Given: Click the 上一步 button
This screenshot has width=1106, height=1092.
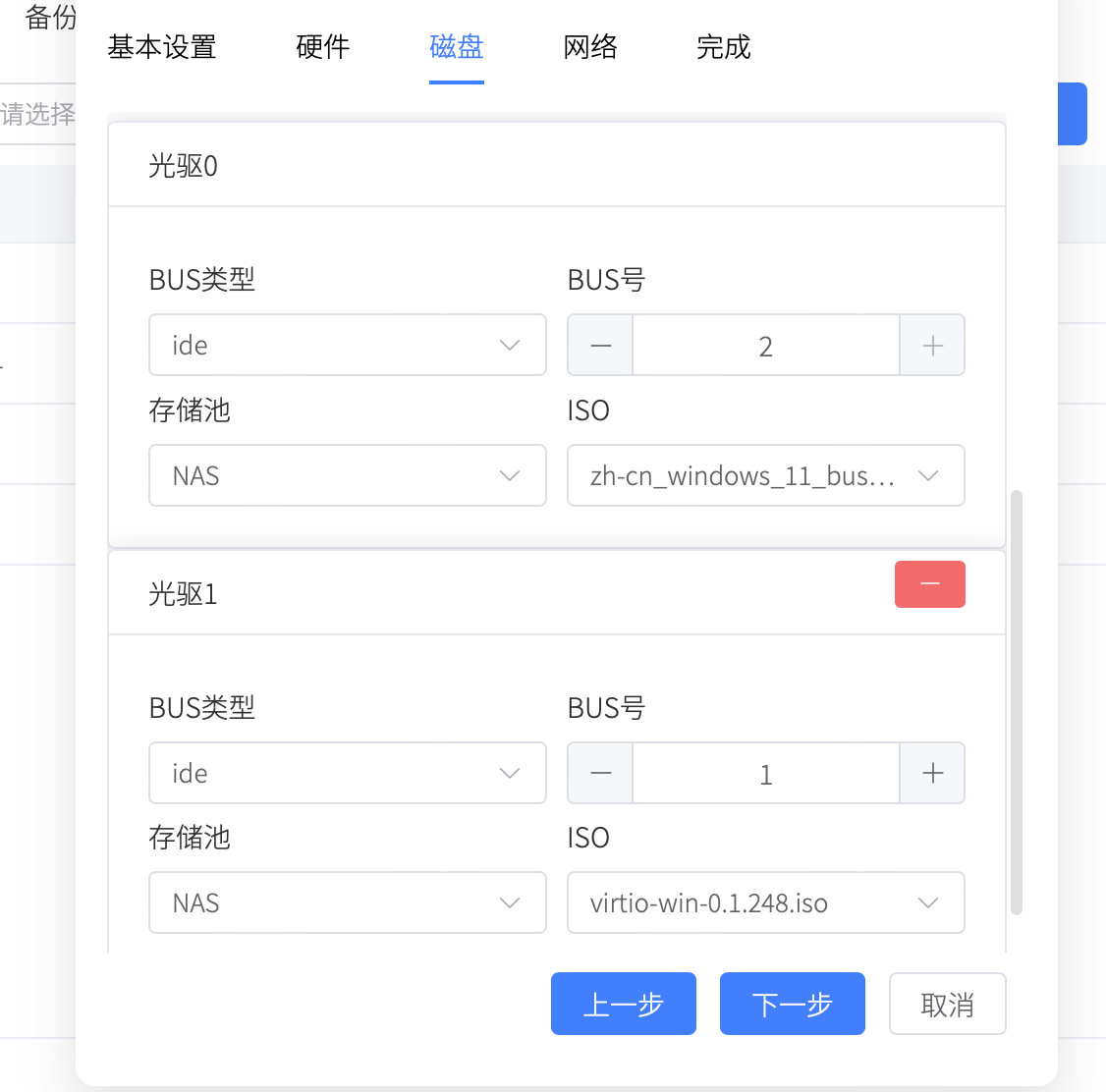Looking at the screenshot, I should (623, 1003).
